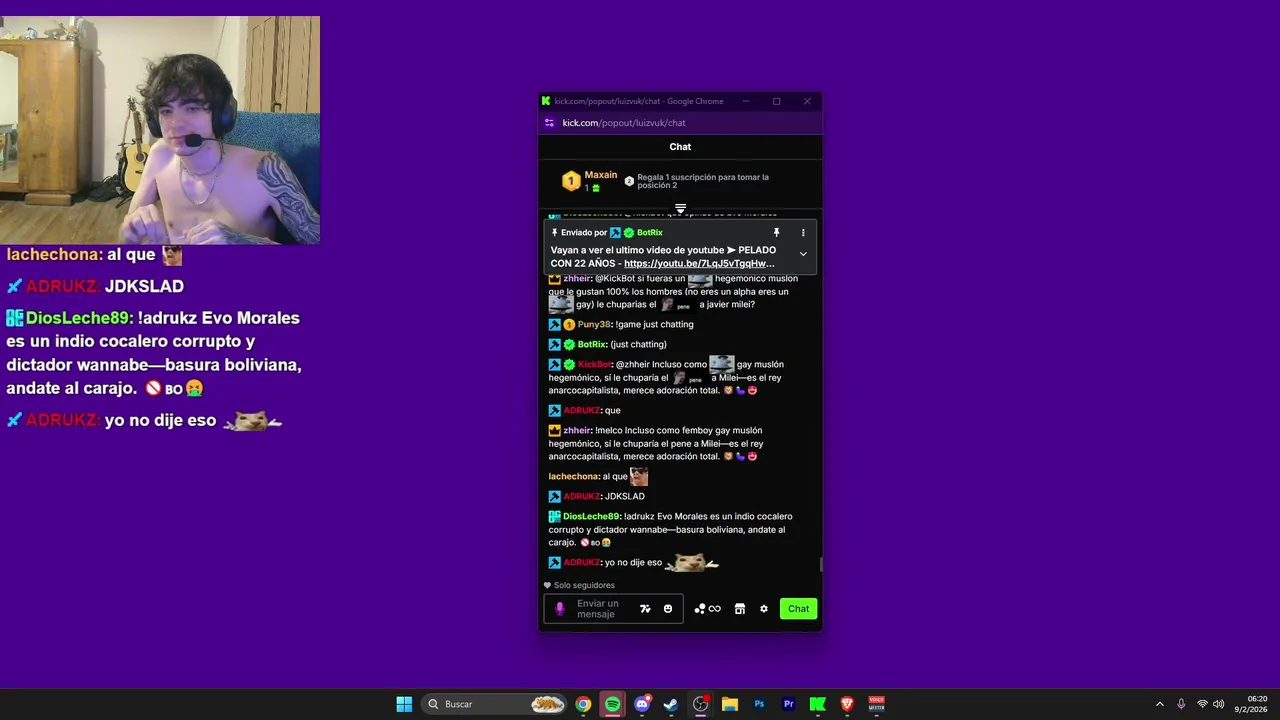Image resolution: width=1280 pixels, height=720 pixels.
Task: Open Steam from taskbar
Action: 671,704
